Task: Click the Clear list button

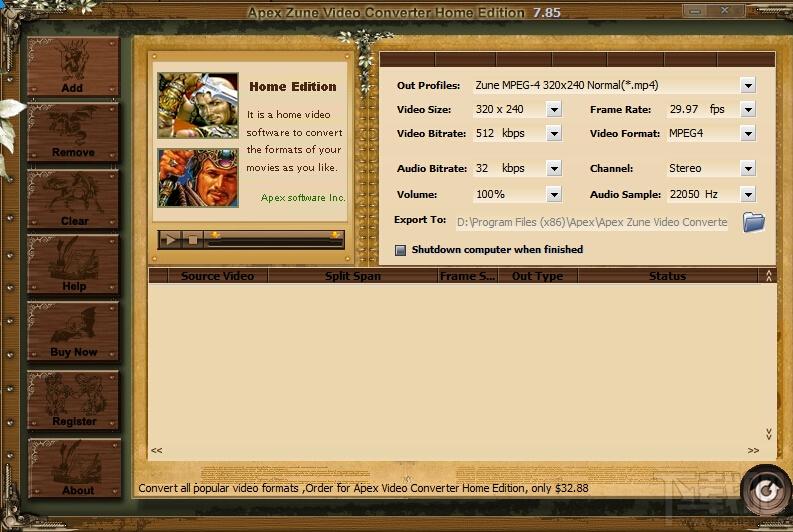Action: (x=73, y=199)
